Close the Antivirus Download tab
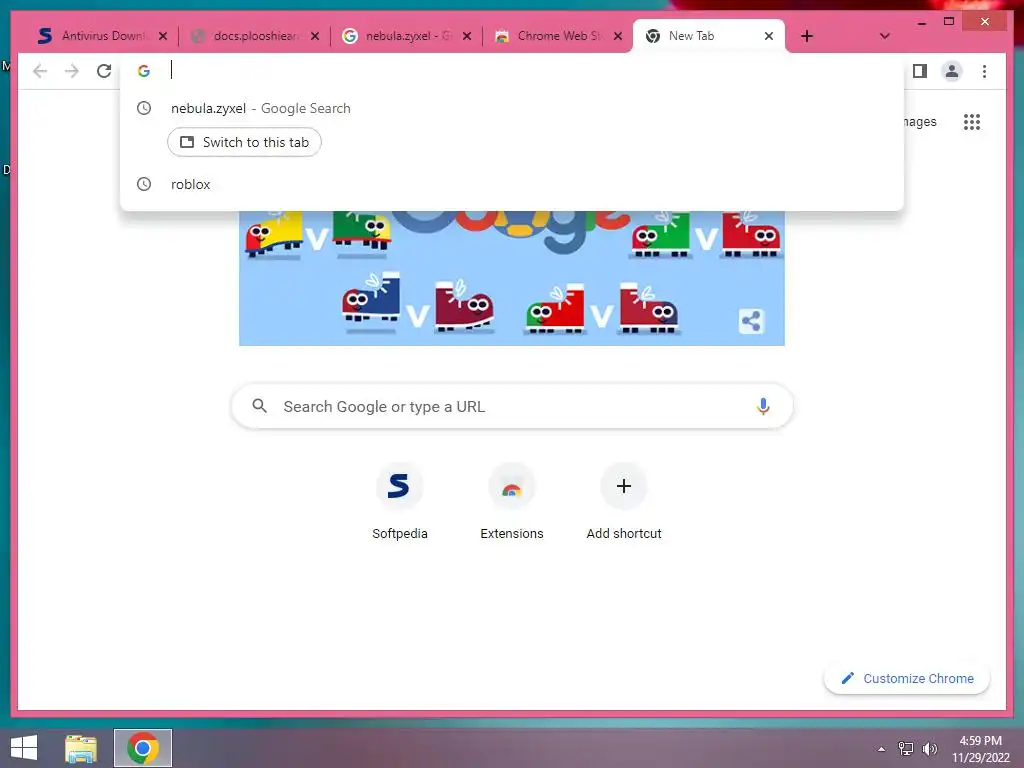 (x=163, y=36)
